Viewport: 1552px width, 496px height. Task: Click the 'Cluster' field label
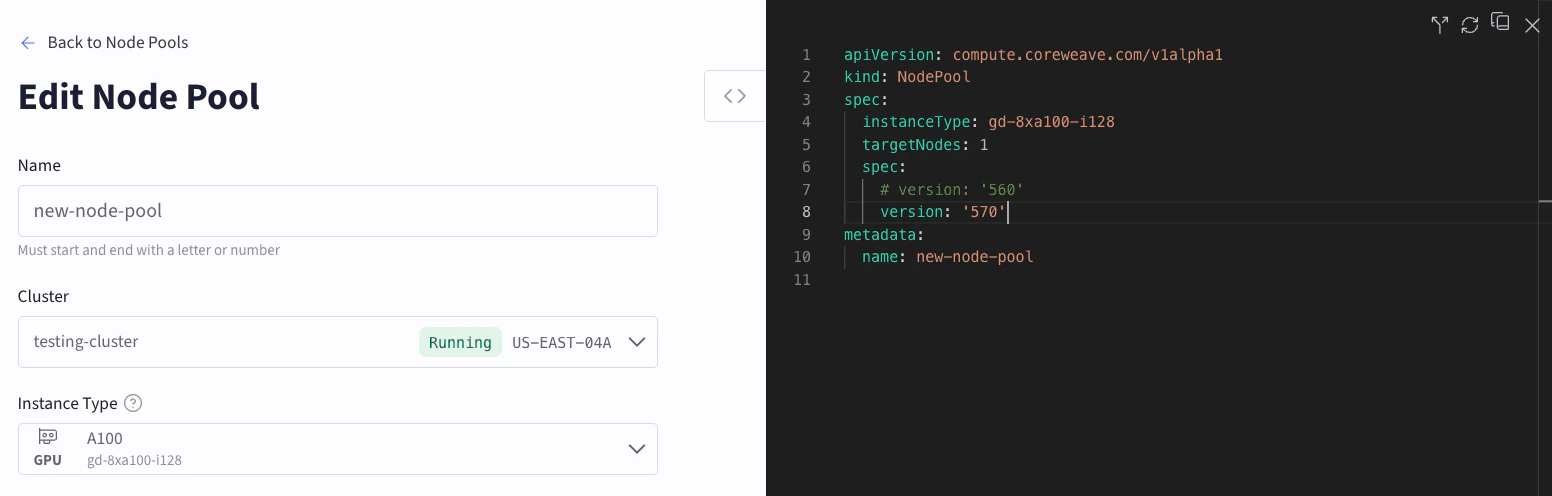pos(43,297)
